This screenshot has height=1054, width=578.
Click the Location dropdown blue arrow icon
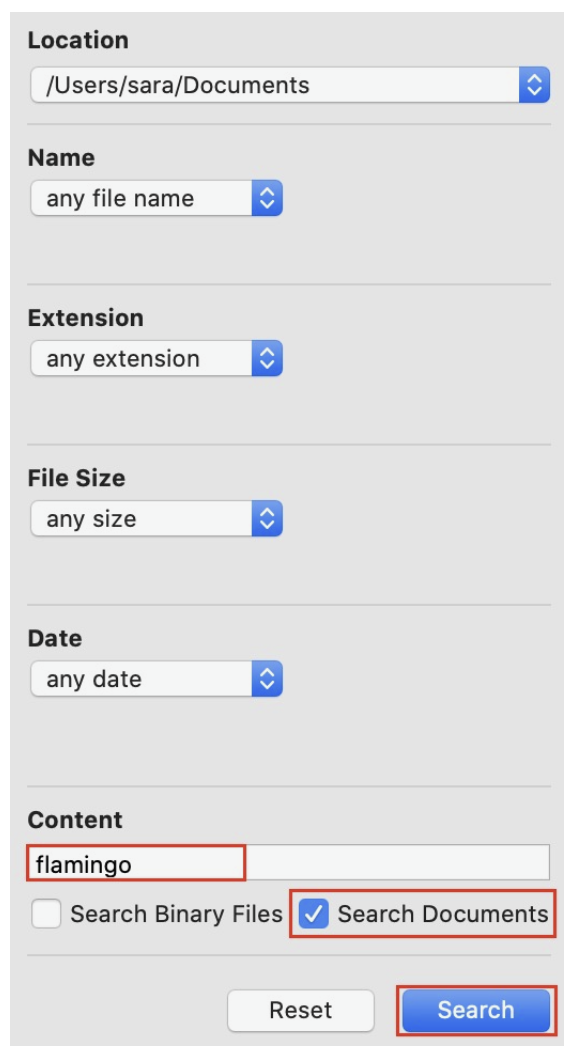pos(534,85)
